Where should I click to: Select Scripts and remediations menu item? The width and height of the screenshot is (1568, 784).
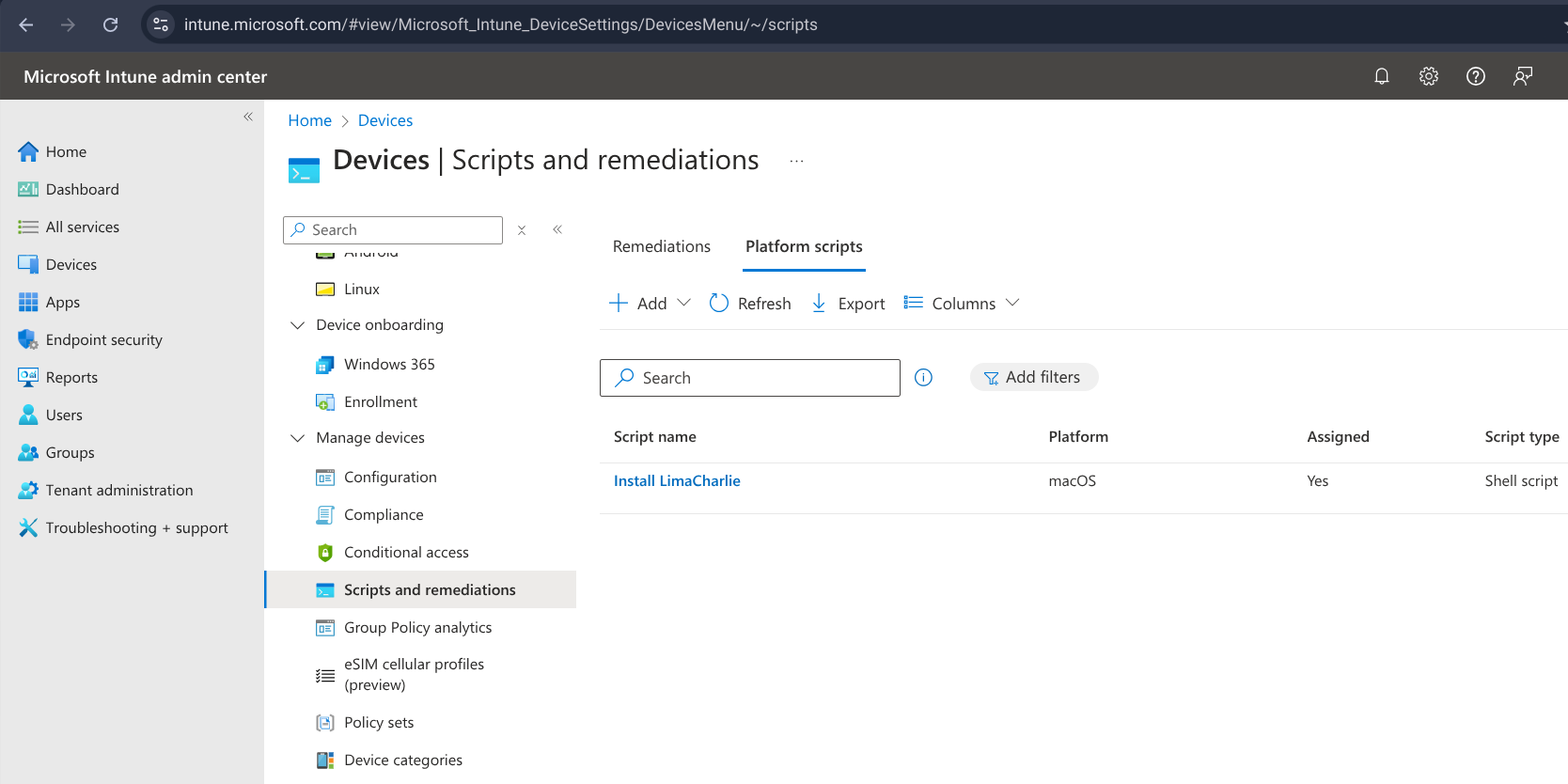coord(421,589)
